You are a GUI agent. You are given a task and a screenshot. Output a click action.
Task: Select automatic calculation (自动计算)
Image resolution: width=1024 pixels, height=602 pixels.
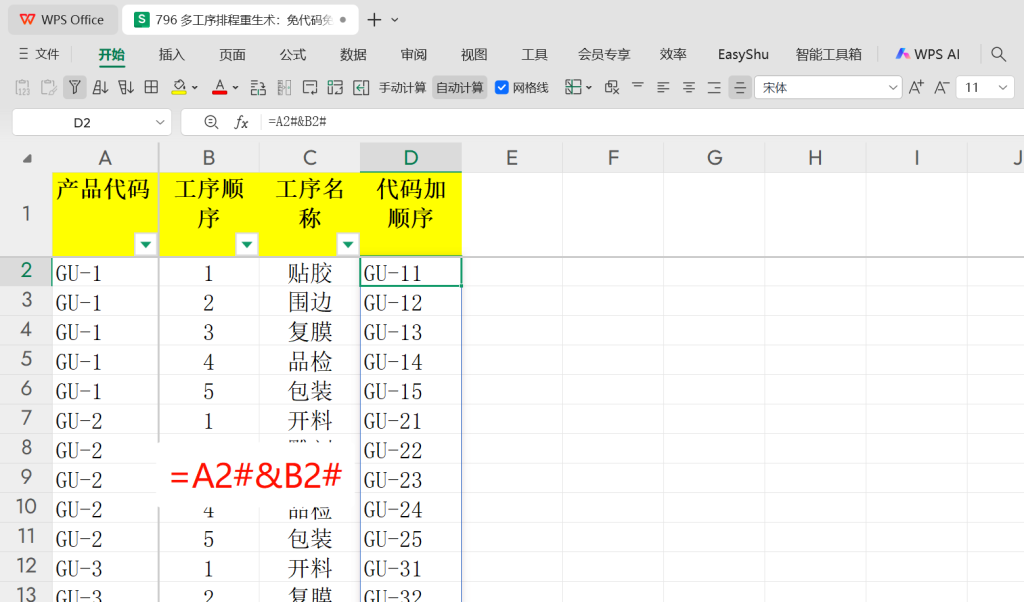(x=460, y=87)
